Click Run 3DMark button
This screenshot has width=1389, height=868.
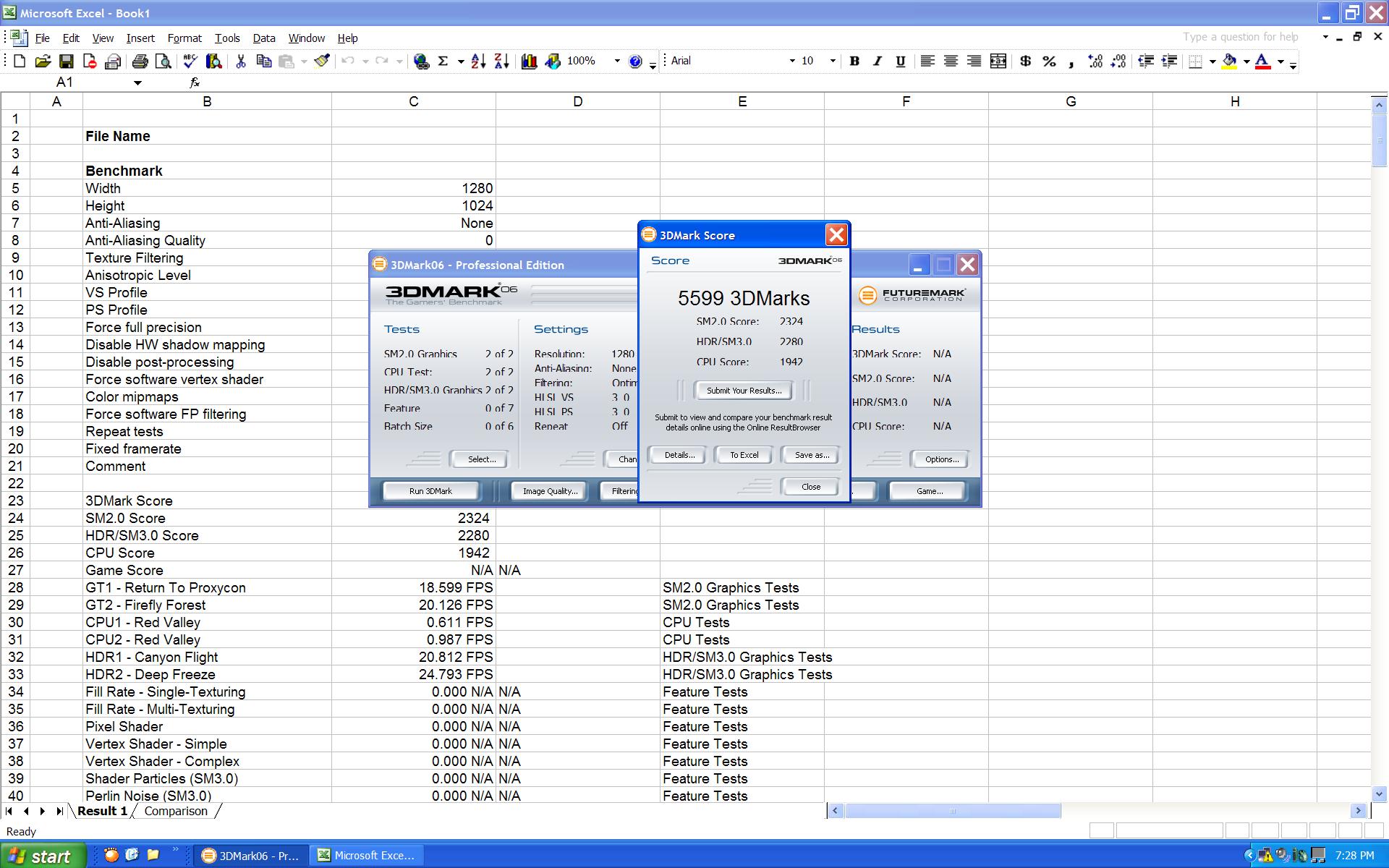430,491
